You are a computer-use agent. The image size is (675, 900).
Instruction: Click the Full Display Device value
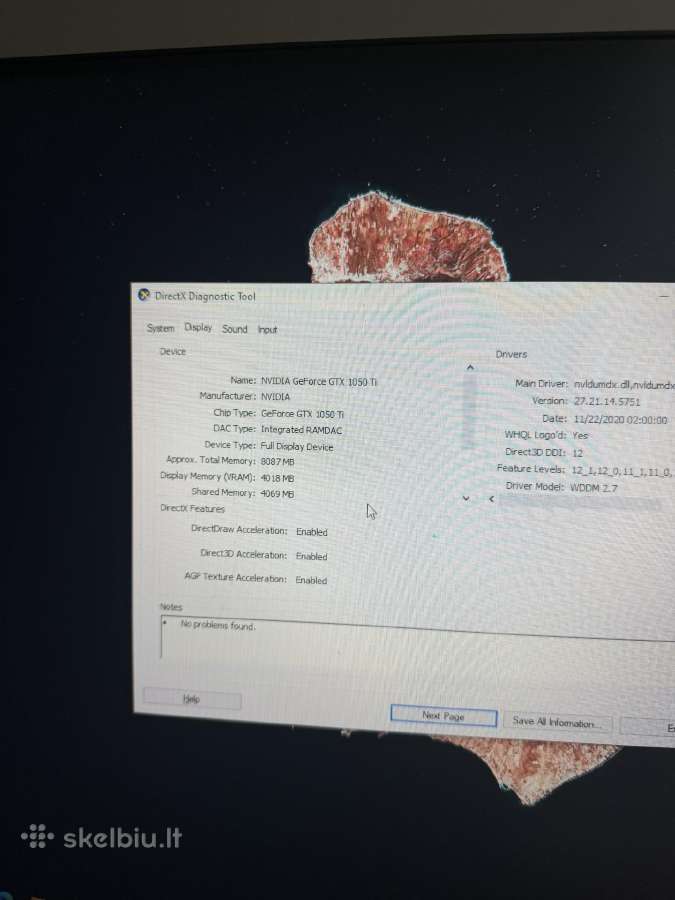pyautogui.click(x=297, y=447)
